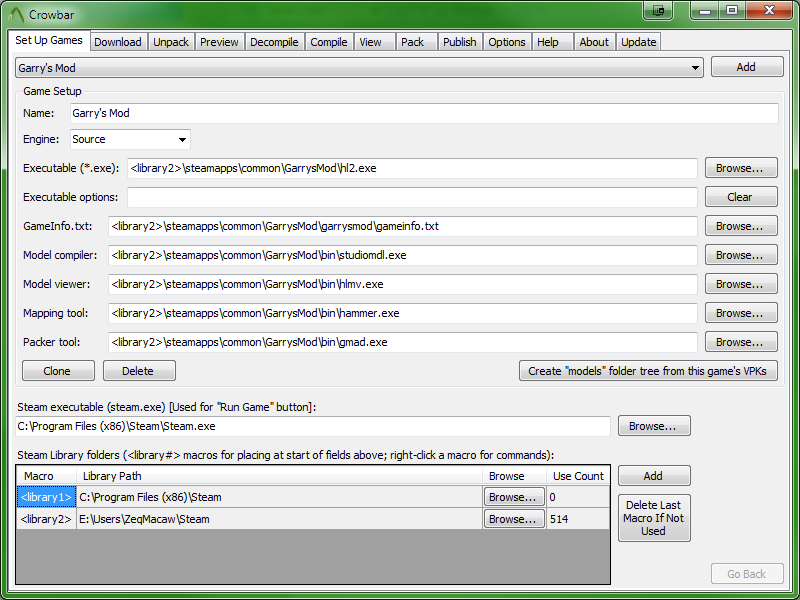The height and width of the screenshot is (600, 800).
Task: Click Add button next to game dropdown
Action: point(747,67)
